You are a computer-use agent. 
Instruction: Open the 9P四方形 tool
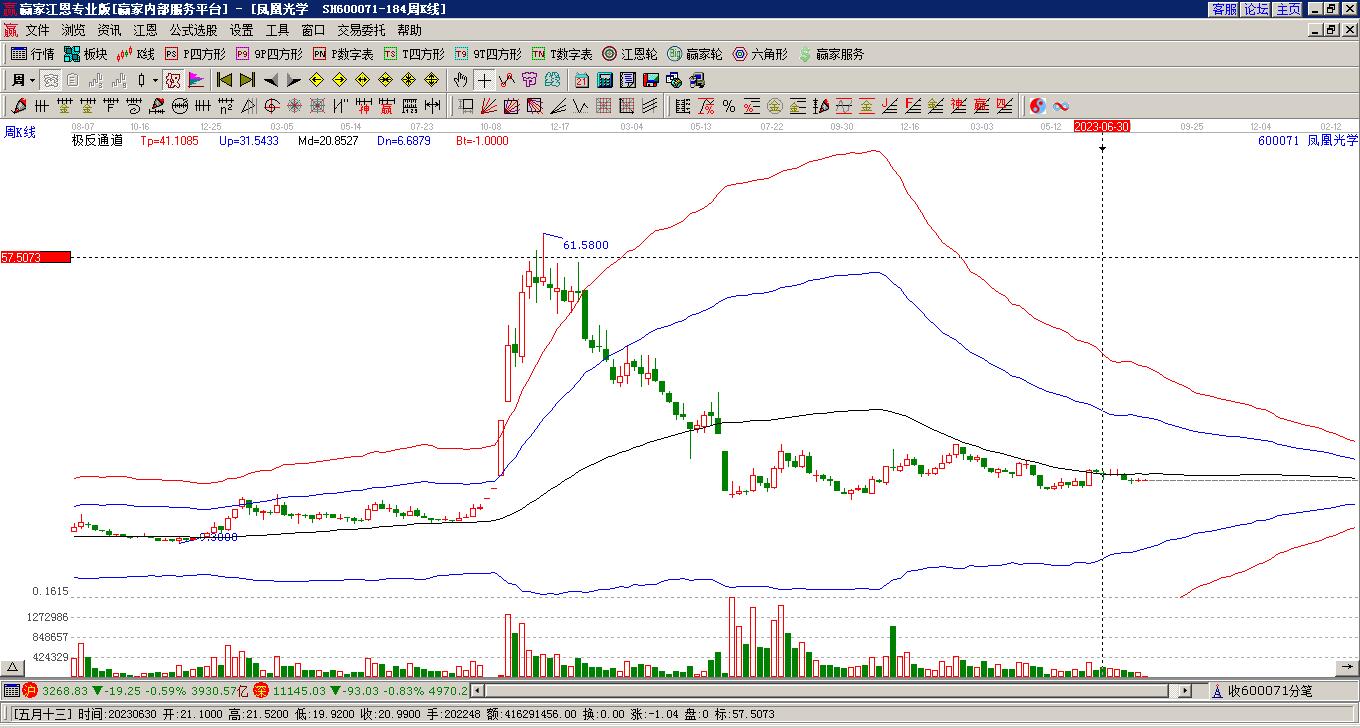269,54
